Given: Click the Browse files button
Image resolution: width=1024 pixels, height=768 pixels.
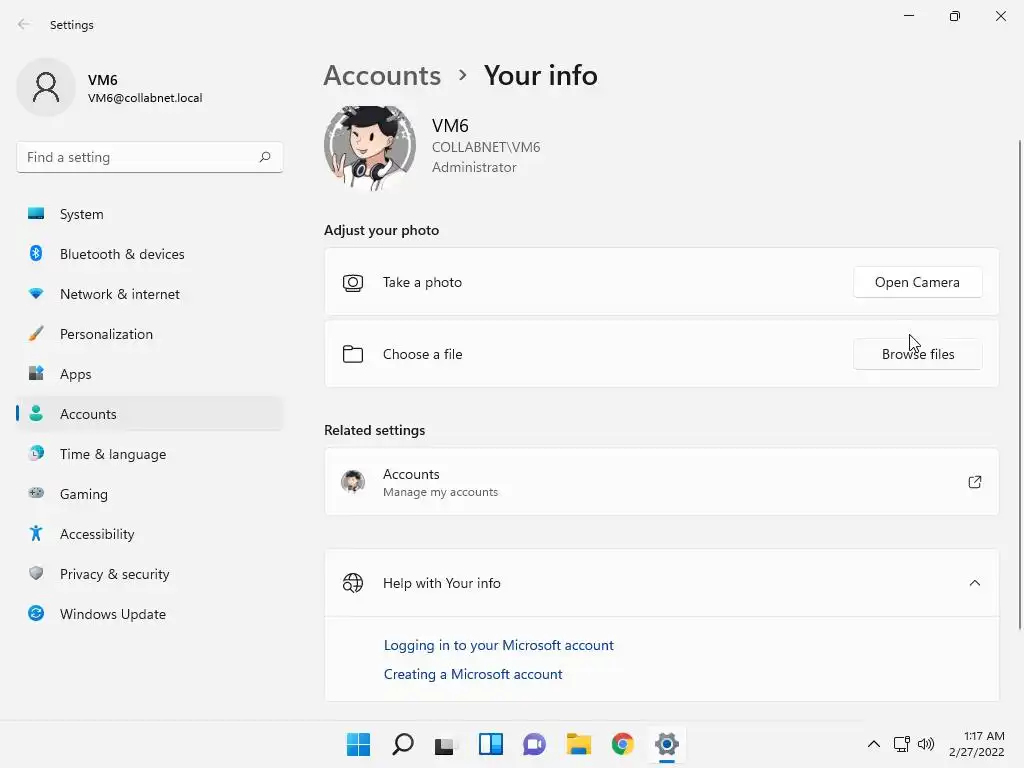Looking at the screenshot, I should point(917,354).
